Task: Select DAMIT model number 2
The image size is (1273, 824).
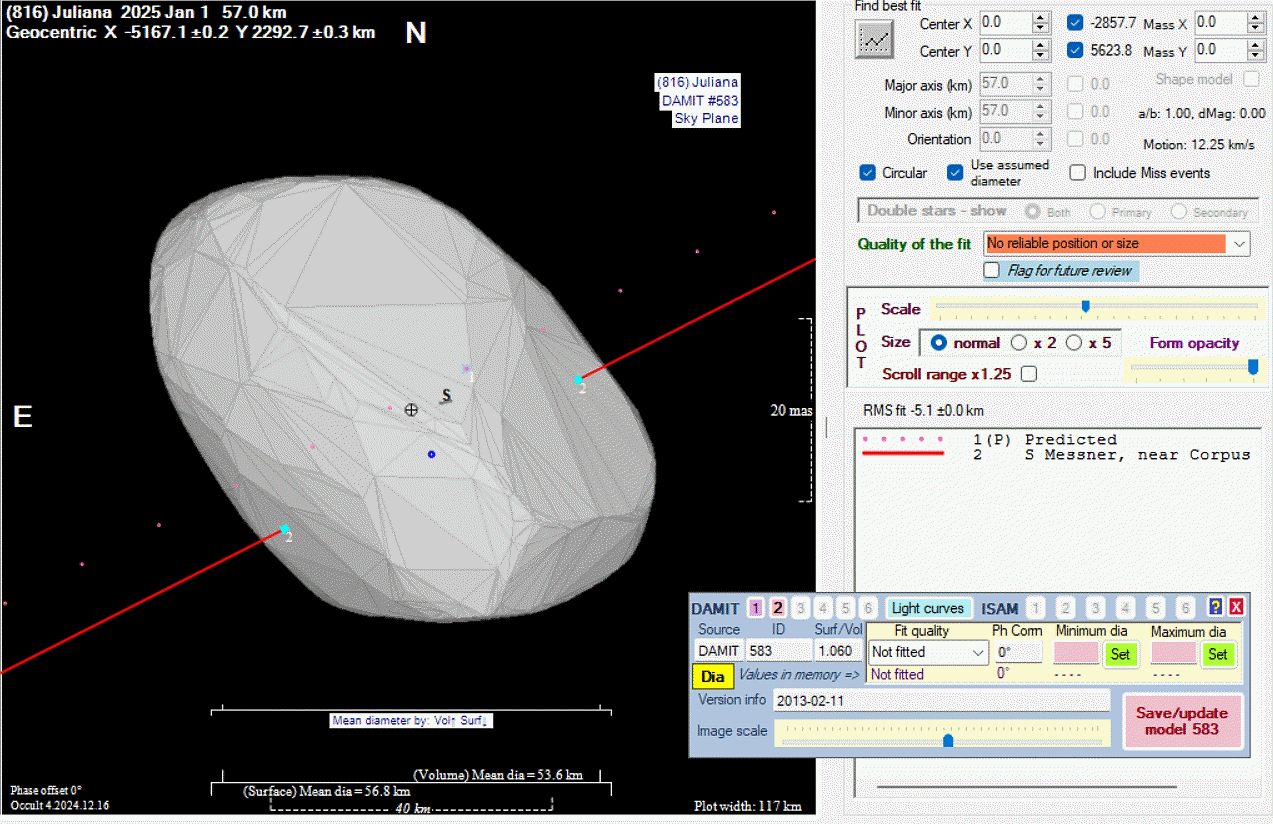Action: click(x=777, y=608)
